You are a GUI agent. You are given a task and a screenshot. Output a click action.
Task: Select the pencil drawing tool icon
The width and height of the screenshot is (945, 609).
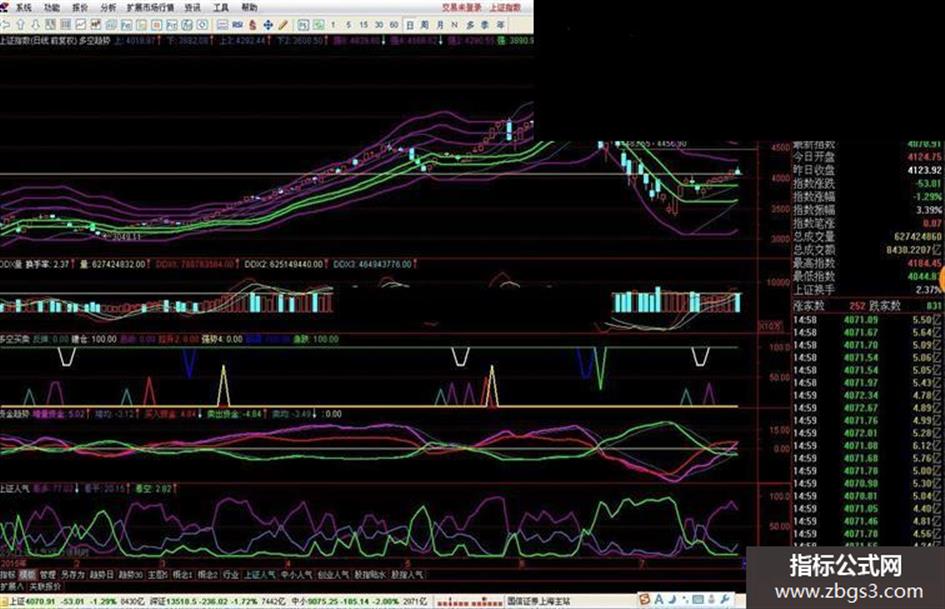pos(283,25)
